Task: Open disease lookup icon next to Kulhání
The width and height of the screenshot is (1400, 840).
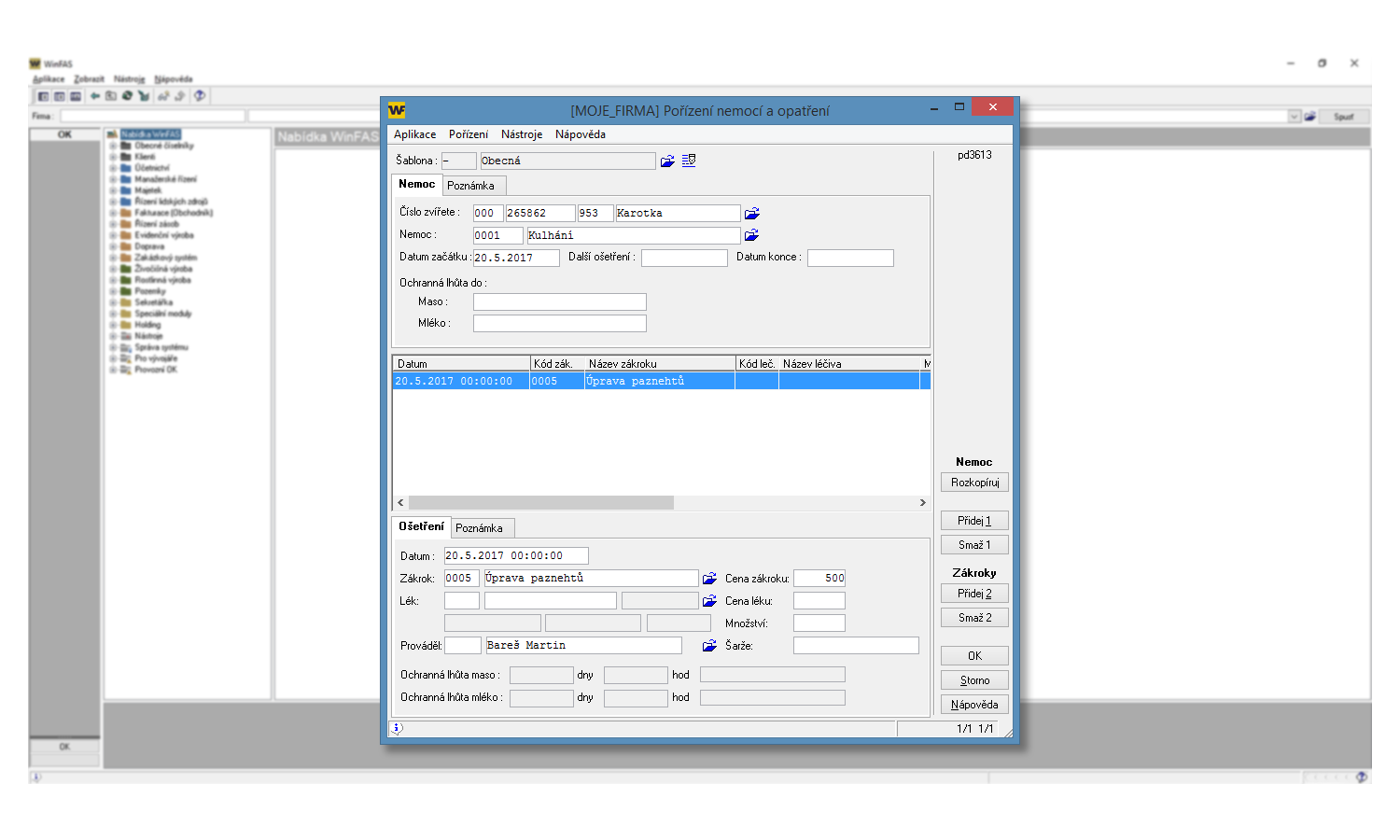Action: [x=752, y=235]
